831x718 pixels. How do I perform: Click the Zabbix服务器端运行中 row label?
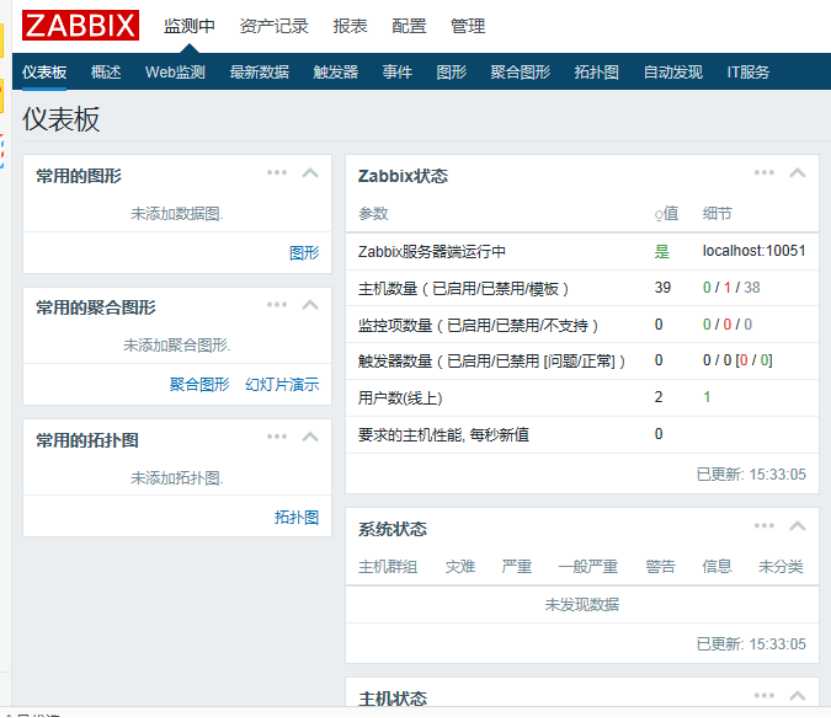click(431, 251)
